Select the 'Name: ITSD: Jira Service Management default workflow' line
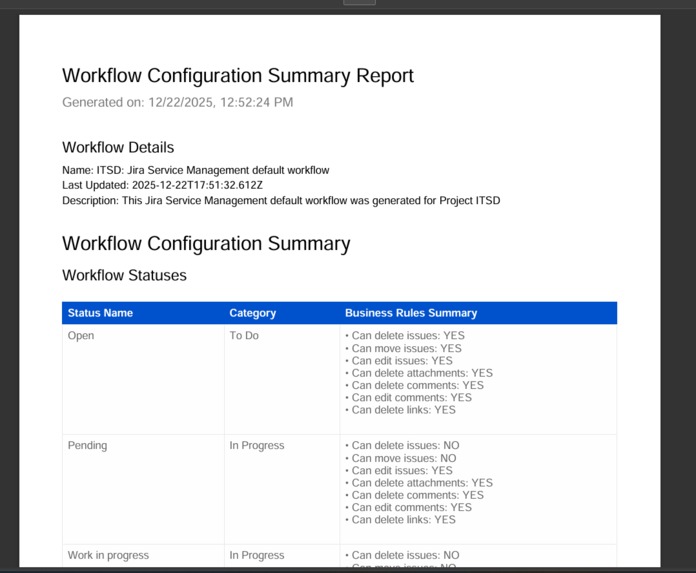This screenshot has height=573, width=696. click(x=196, y=170)
